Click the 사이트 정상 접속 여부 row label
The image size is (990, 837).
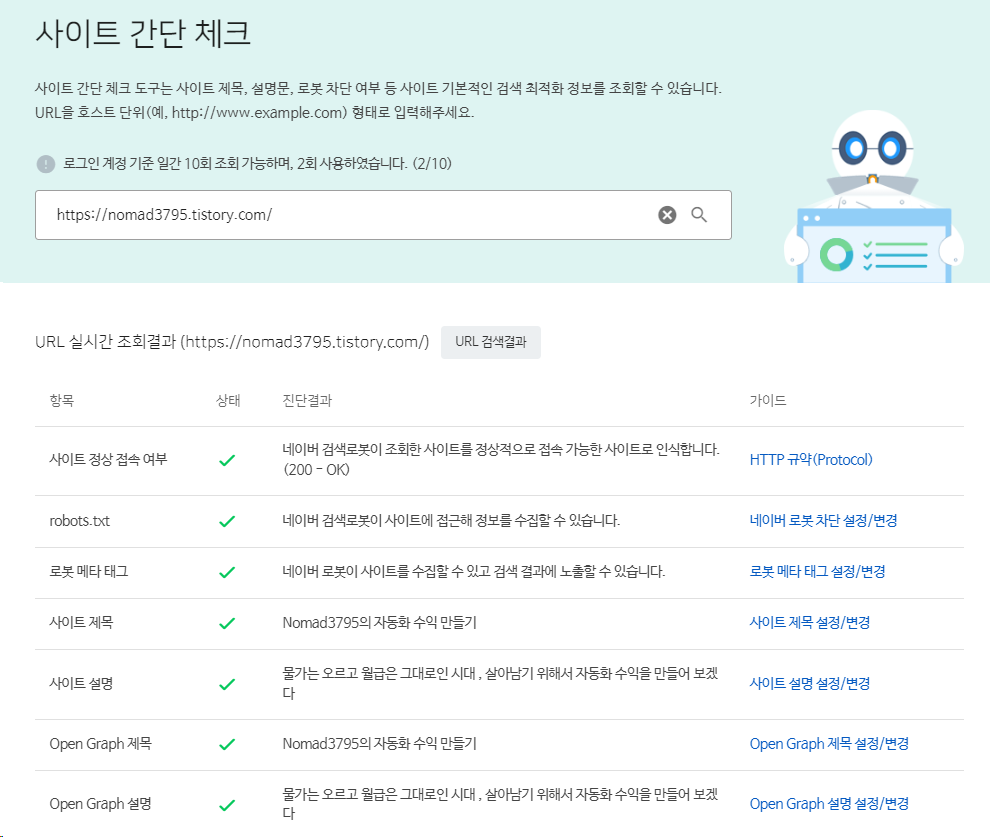coord(108,460)
